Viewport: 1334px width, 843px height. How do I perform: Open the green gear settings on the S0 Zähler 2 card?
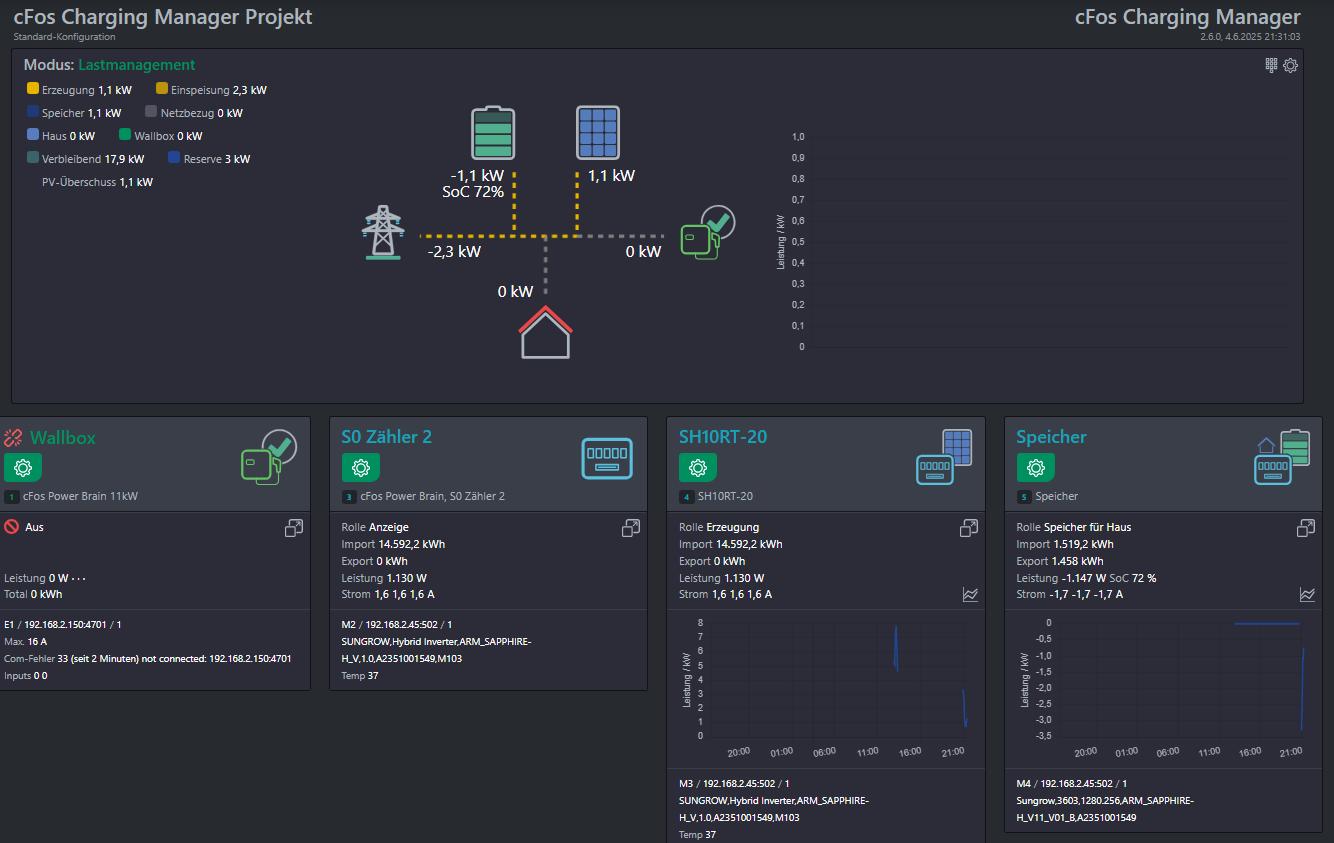pos(361,467)
